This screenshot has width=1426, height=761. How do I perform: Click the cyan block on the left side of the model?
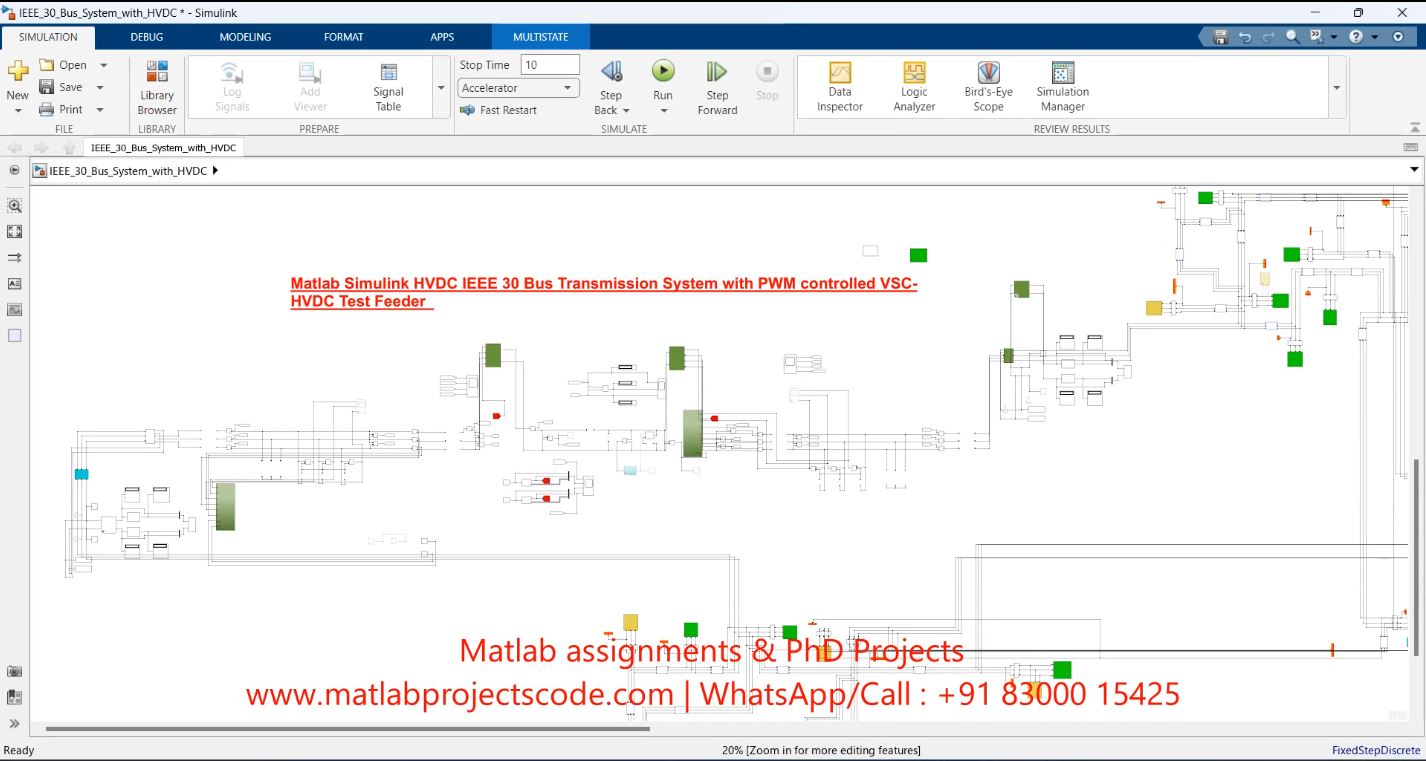coord(82,474)
